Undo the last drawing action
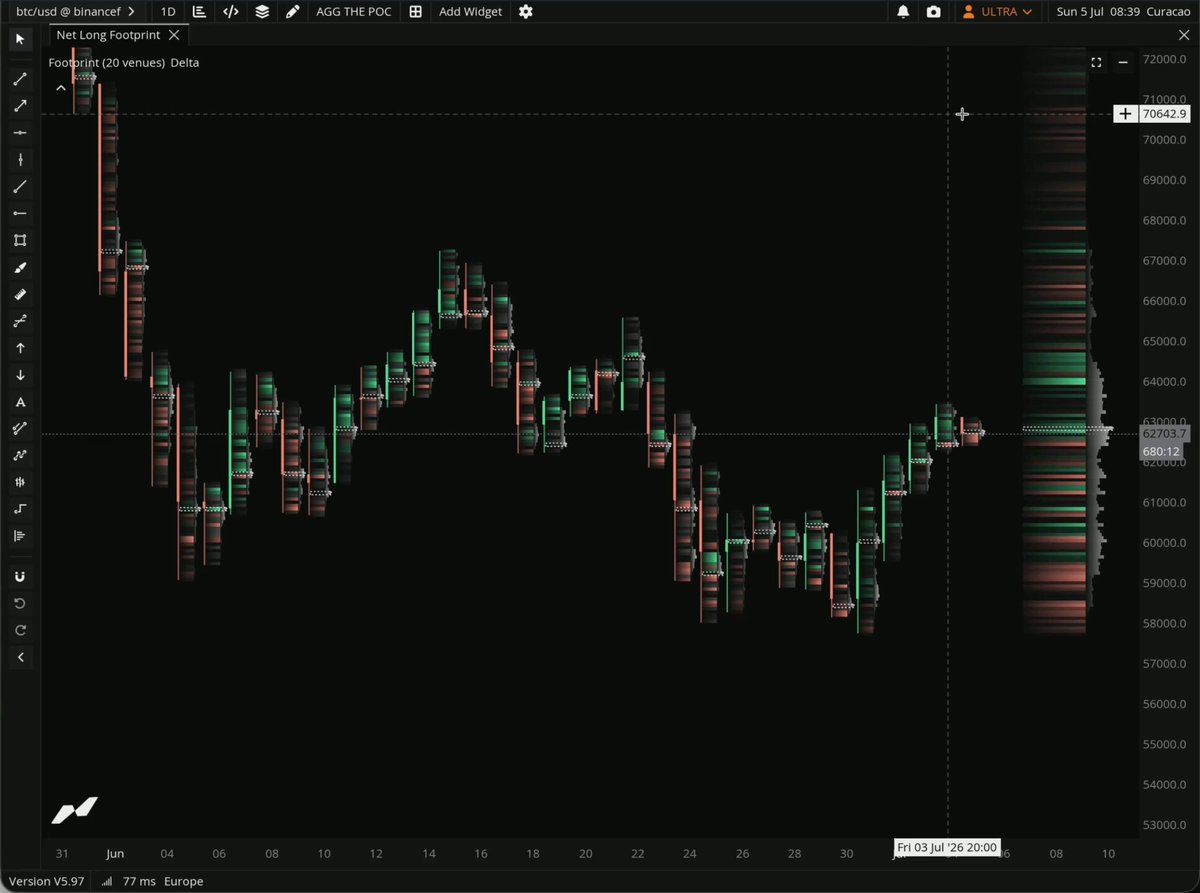This screenshot has height=893, width=1200. coord(20,604)
